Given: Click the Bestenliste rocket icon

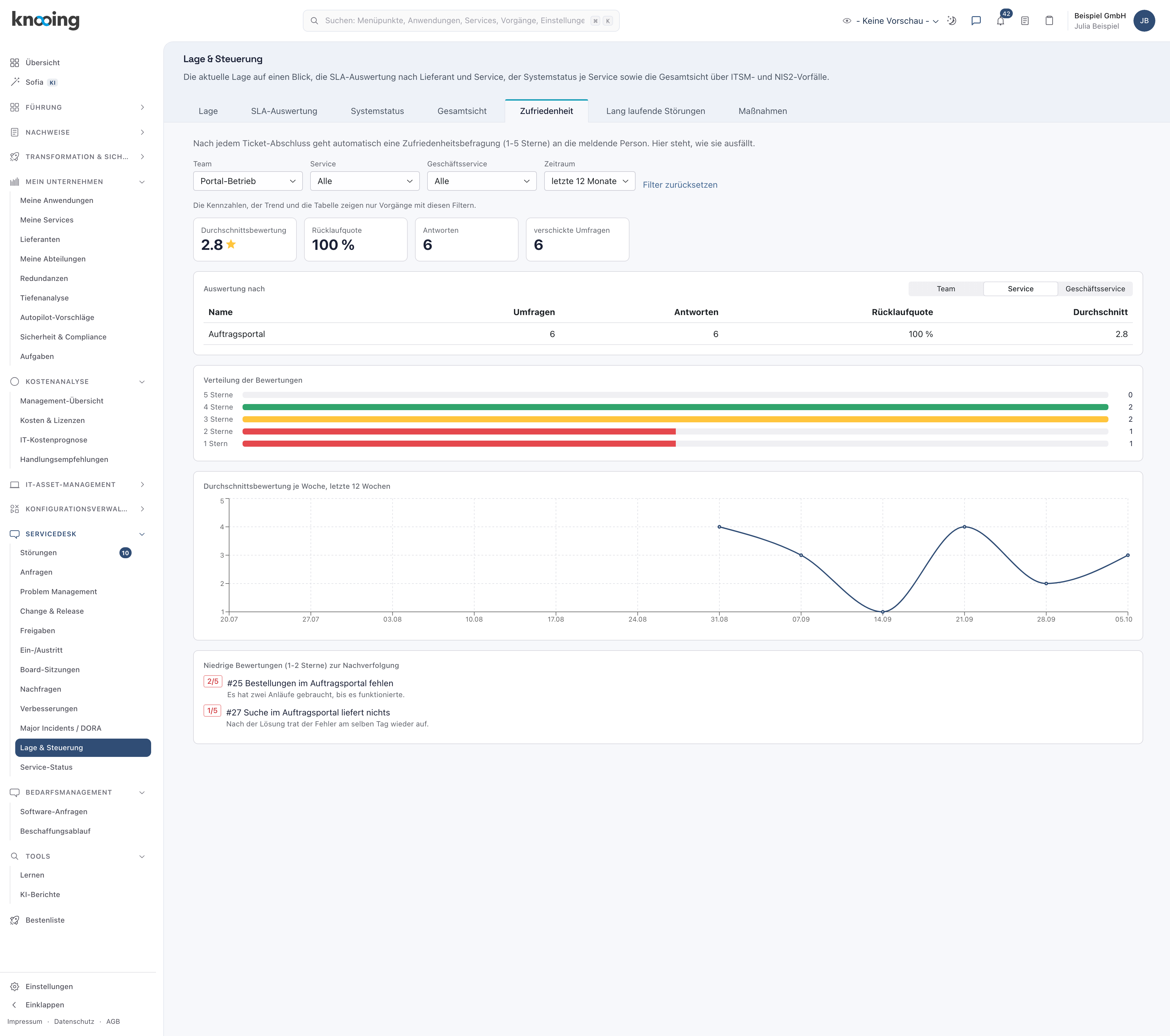Looking at the screenshot, I should click(15, 920).
